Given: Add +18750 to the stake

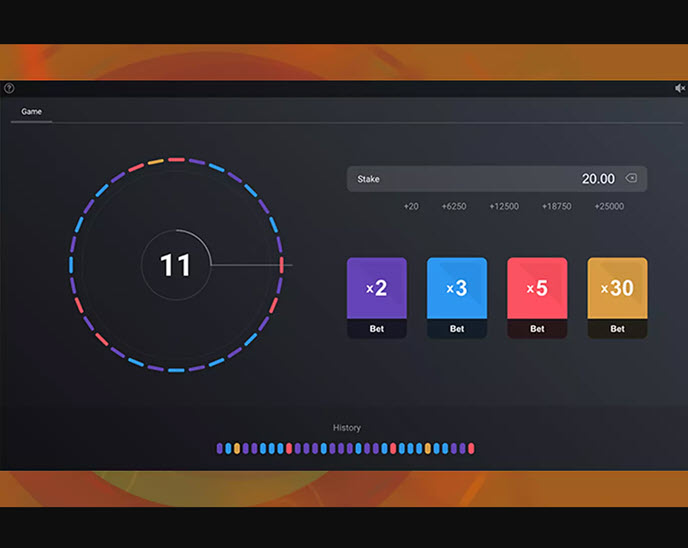Looking at the screenshot, I should click(x=556, y=206).
